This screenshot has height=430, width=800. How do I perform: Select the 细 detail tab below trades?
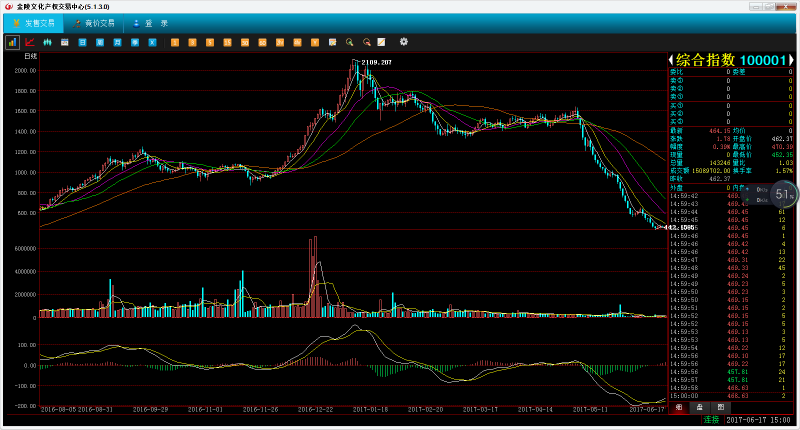[679, 407]
